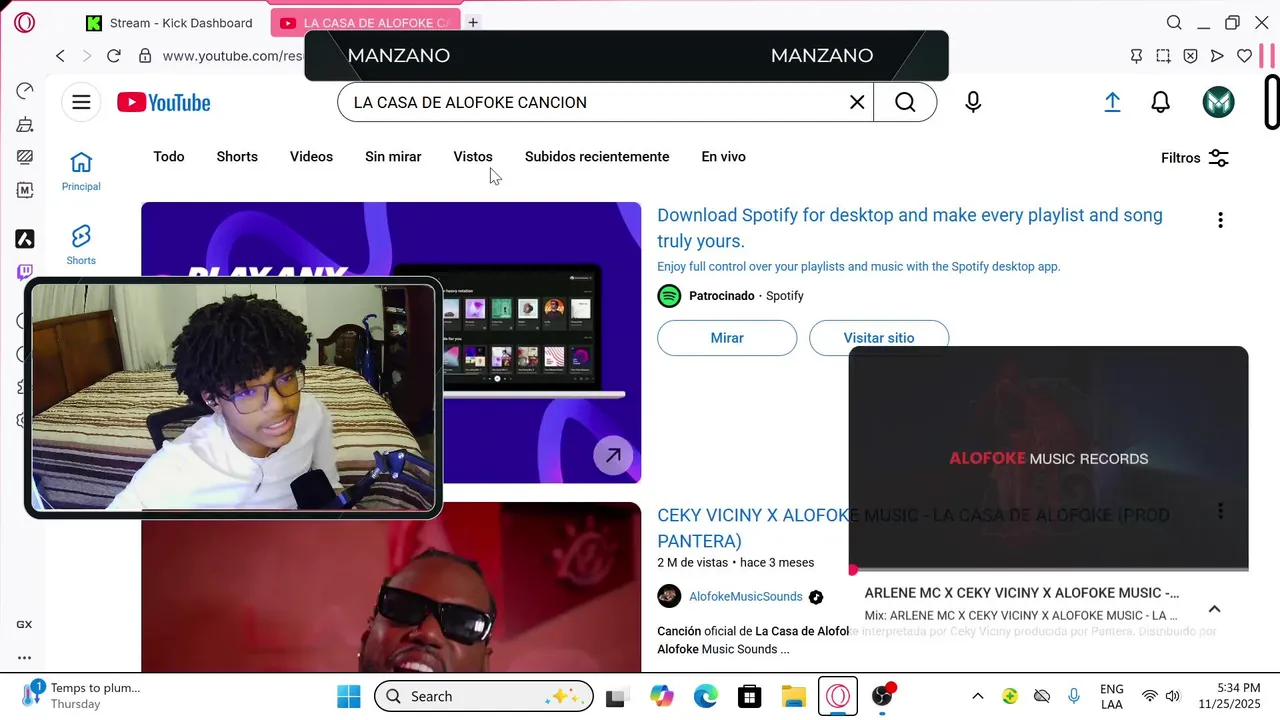Click external-link arrow on ad thumbnail
The height and width of the screenshot is (720, 1280).
613,455
